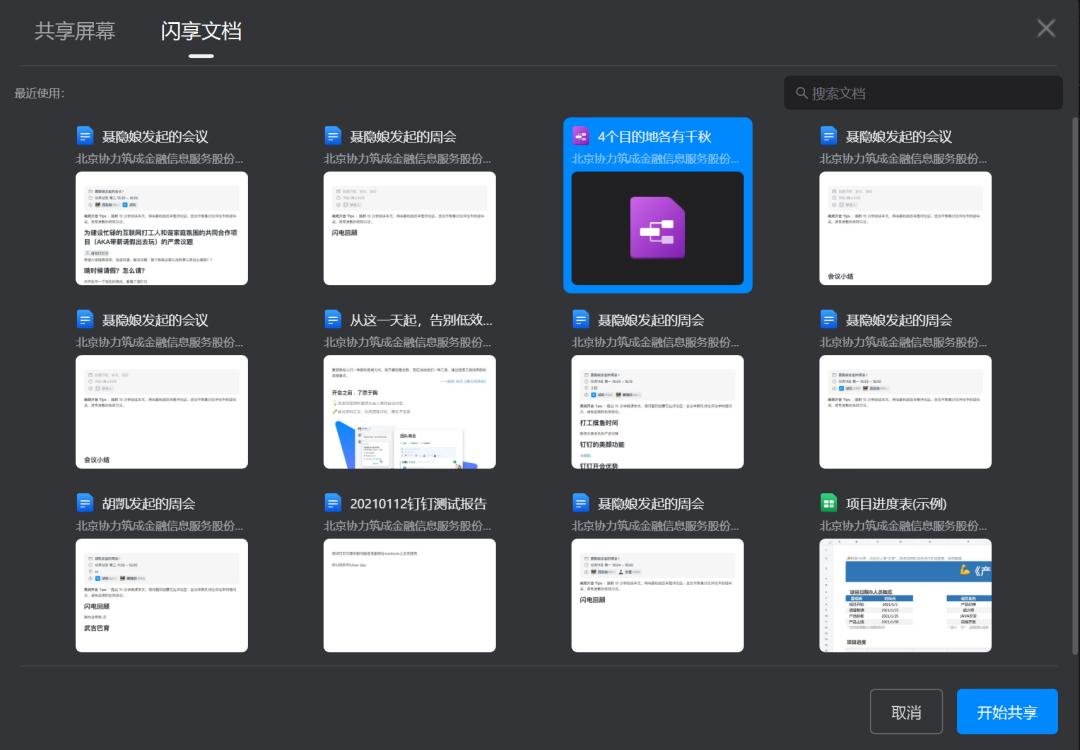Cancel with the 取消 button
Viewport: 1080px width, 750px height.
coord(906,712)
